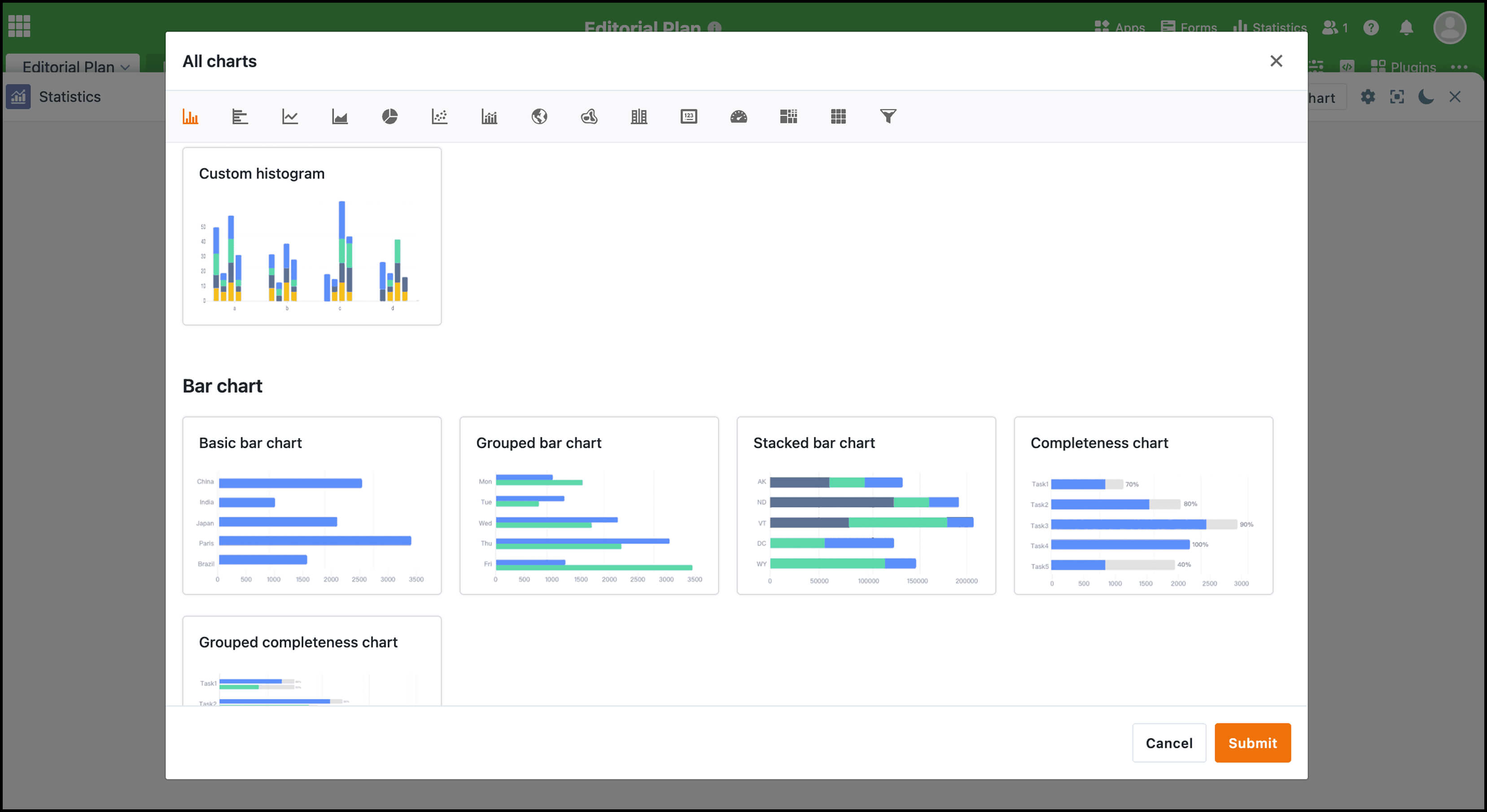Toggle dark mode with the moon icon
Viewport: 1487px width, 812px height.
1426,97
